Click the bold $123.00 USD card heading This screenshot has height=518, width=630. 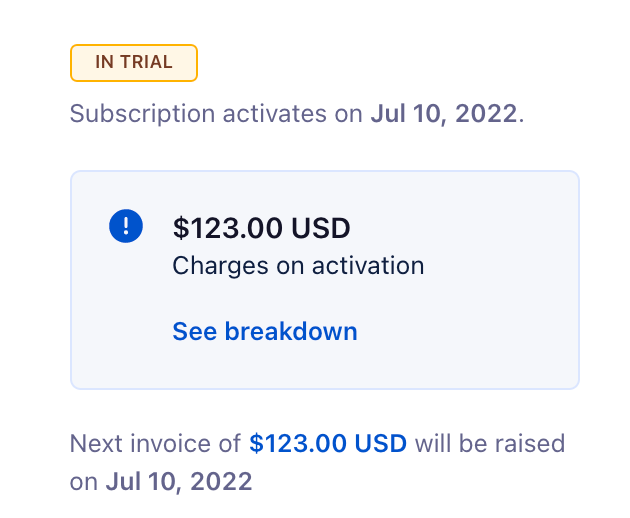pyautogui.click(x=262, y=228)
